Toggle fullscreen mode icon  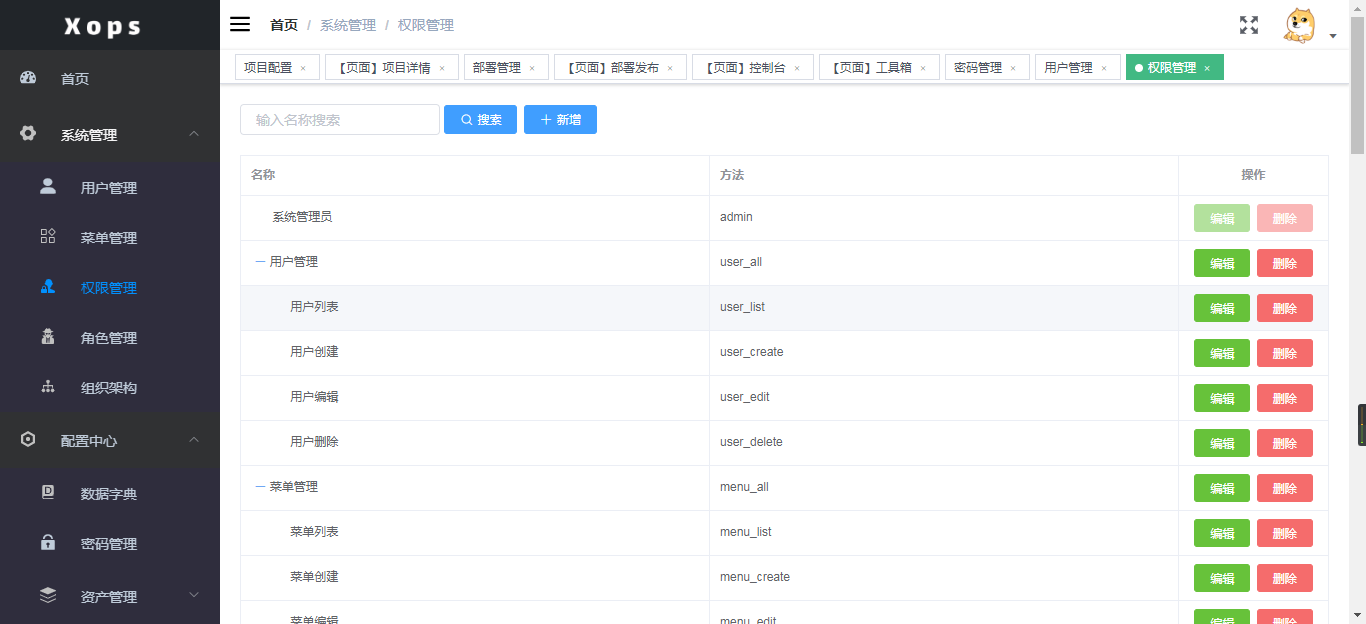(x=1249, y=25)
